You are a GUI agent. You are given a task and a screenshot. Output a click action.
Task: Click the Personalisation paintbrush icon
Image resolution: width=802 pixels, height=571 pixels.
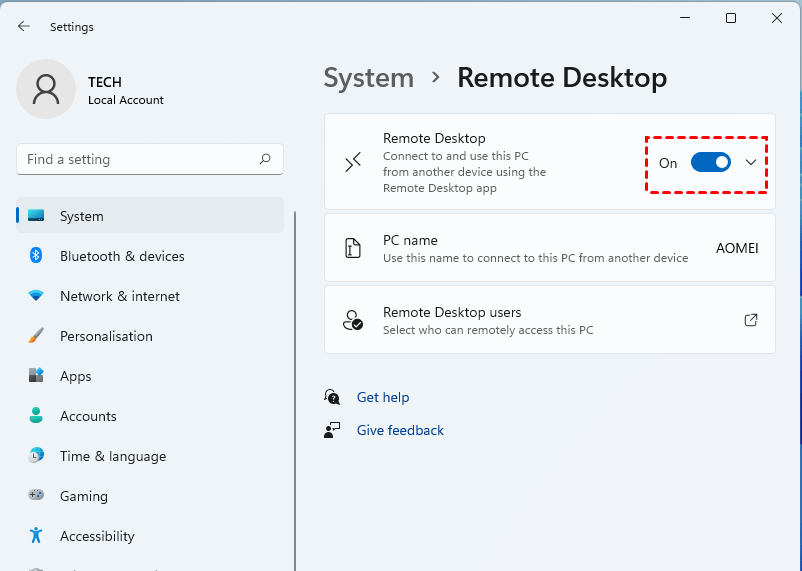point(36,336)
